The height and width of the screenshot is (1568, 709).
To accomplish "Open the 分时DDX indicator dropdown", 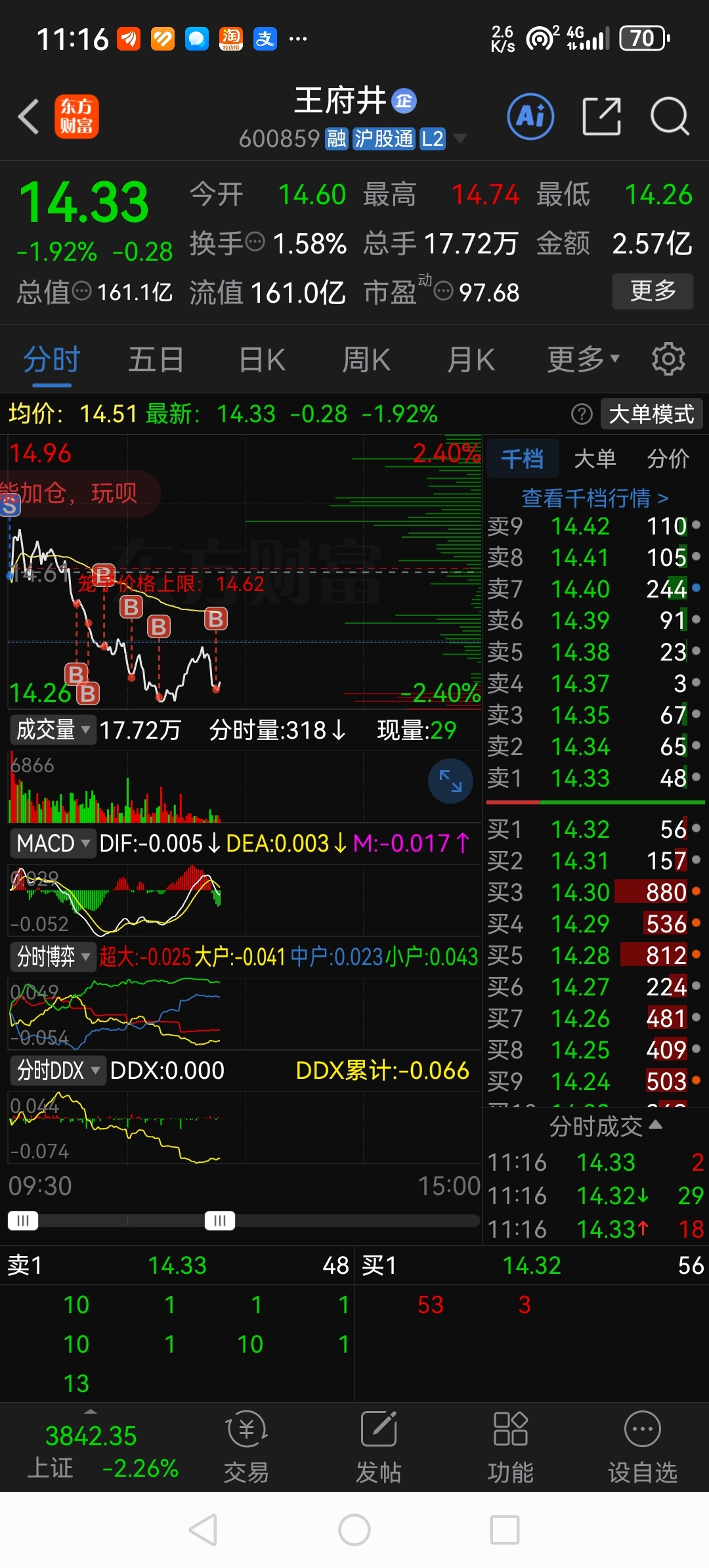I will point(58,1070).
